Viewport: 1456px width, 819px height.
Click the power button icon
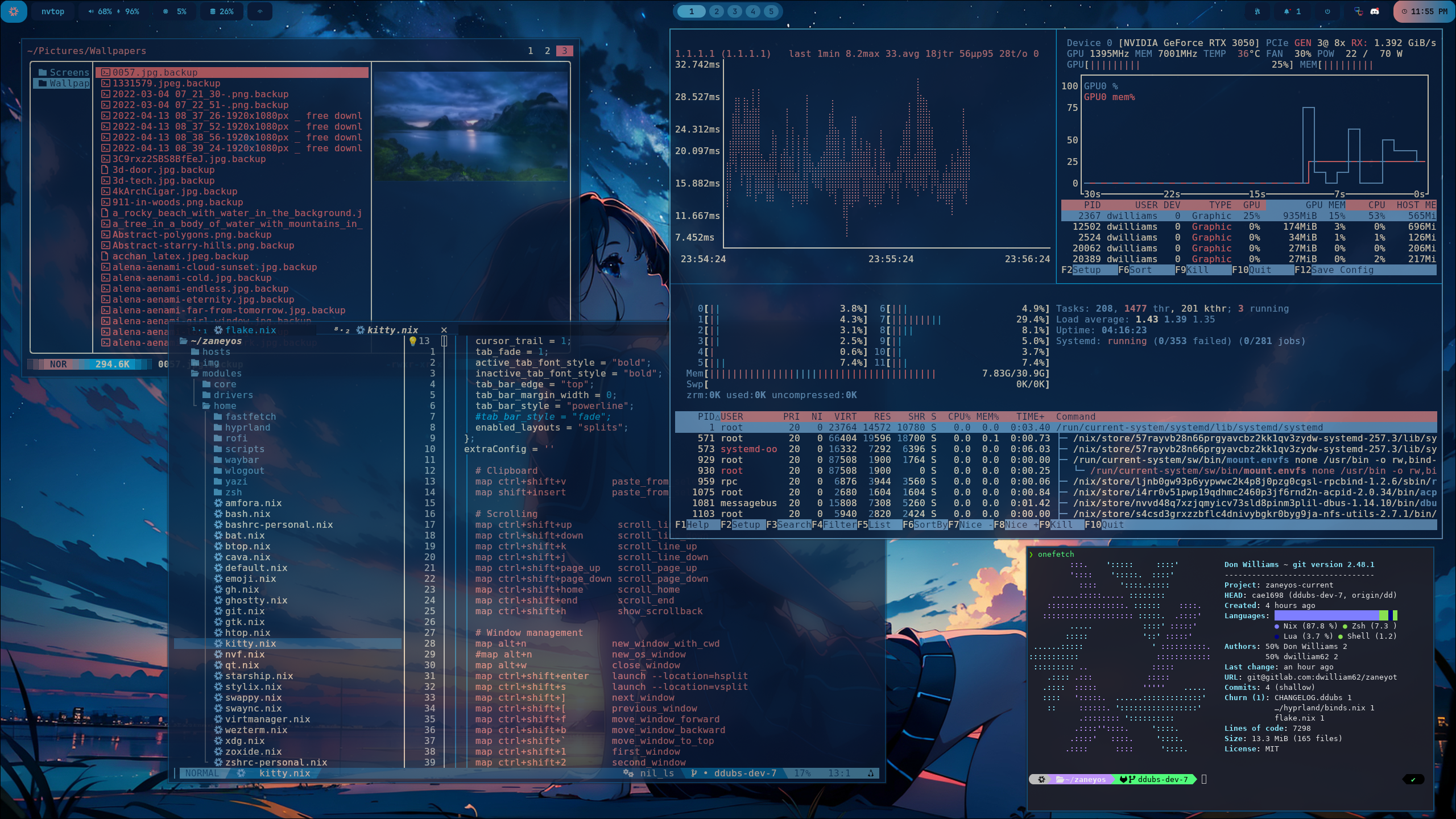click(1327, 11)
